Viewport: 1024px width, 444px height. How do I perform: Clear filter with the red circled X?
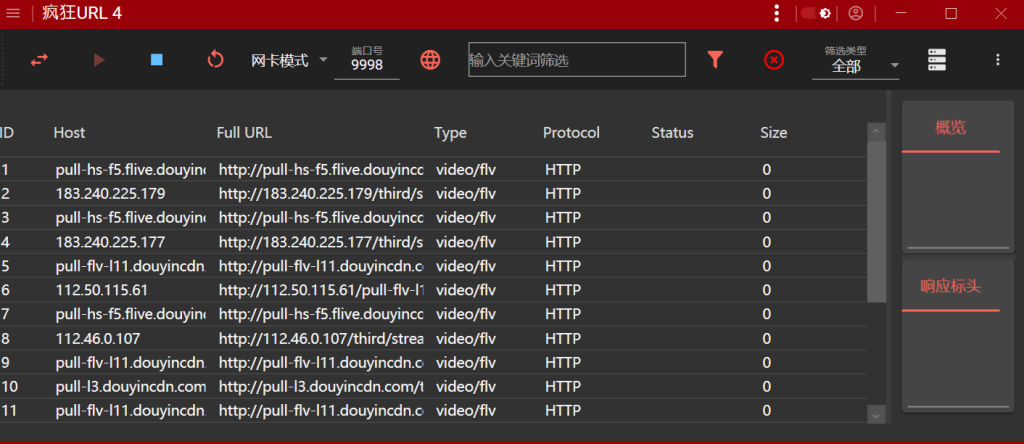click(774, 60)
